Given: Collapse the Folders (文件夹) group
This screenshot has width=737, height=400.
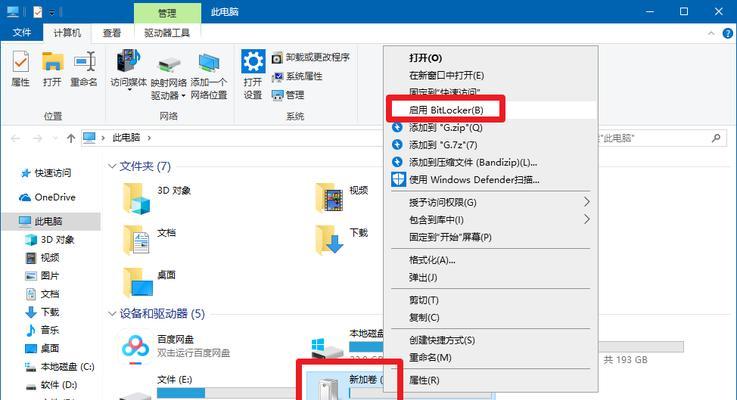Looking at the screenshot, I should [x=112, y=166].
